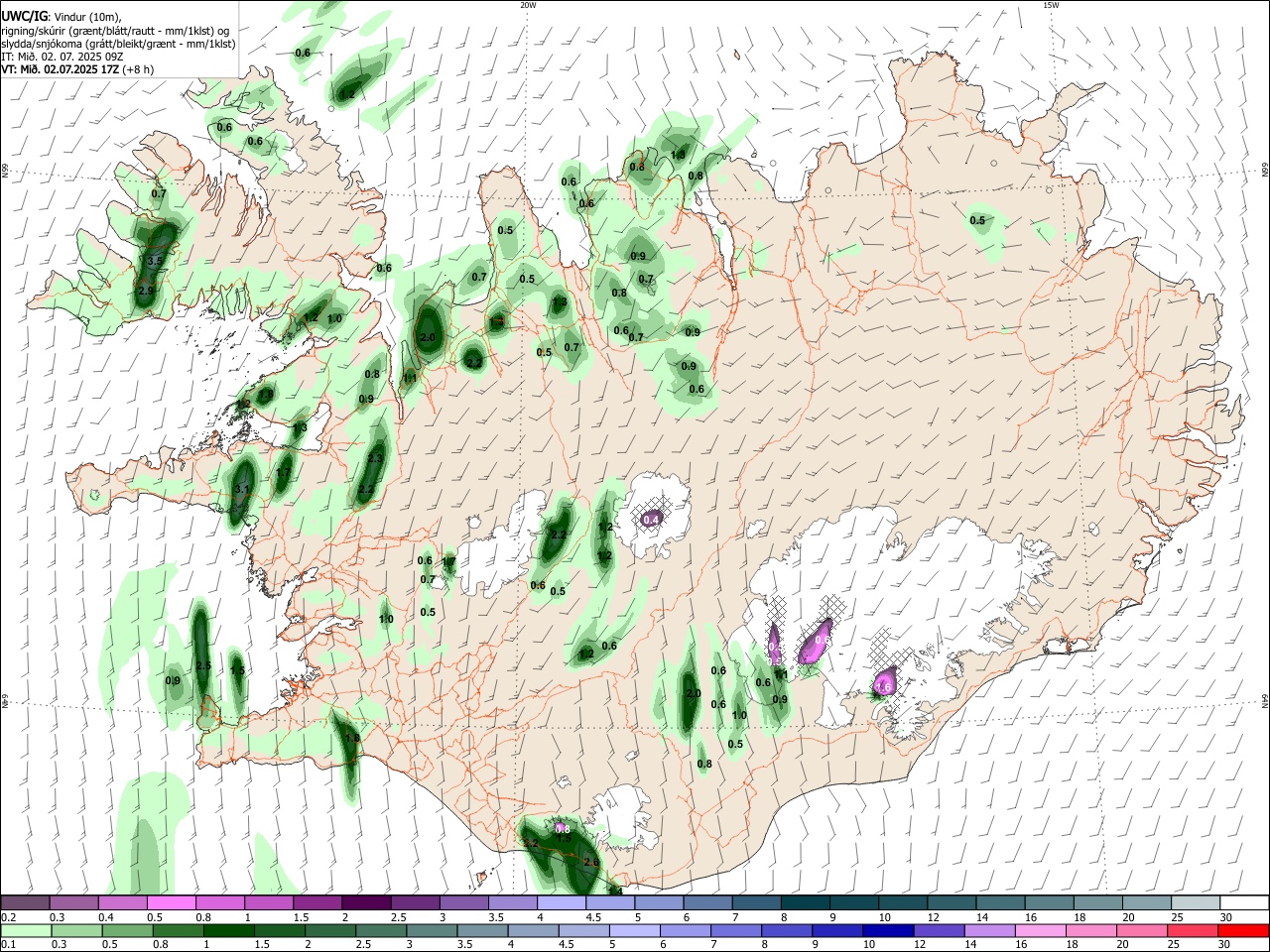Click the 2.6 rainfall value on the south coast
Viewport: 1270px width, 952px height.
click(x=591, y=863)
